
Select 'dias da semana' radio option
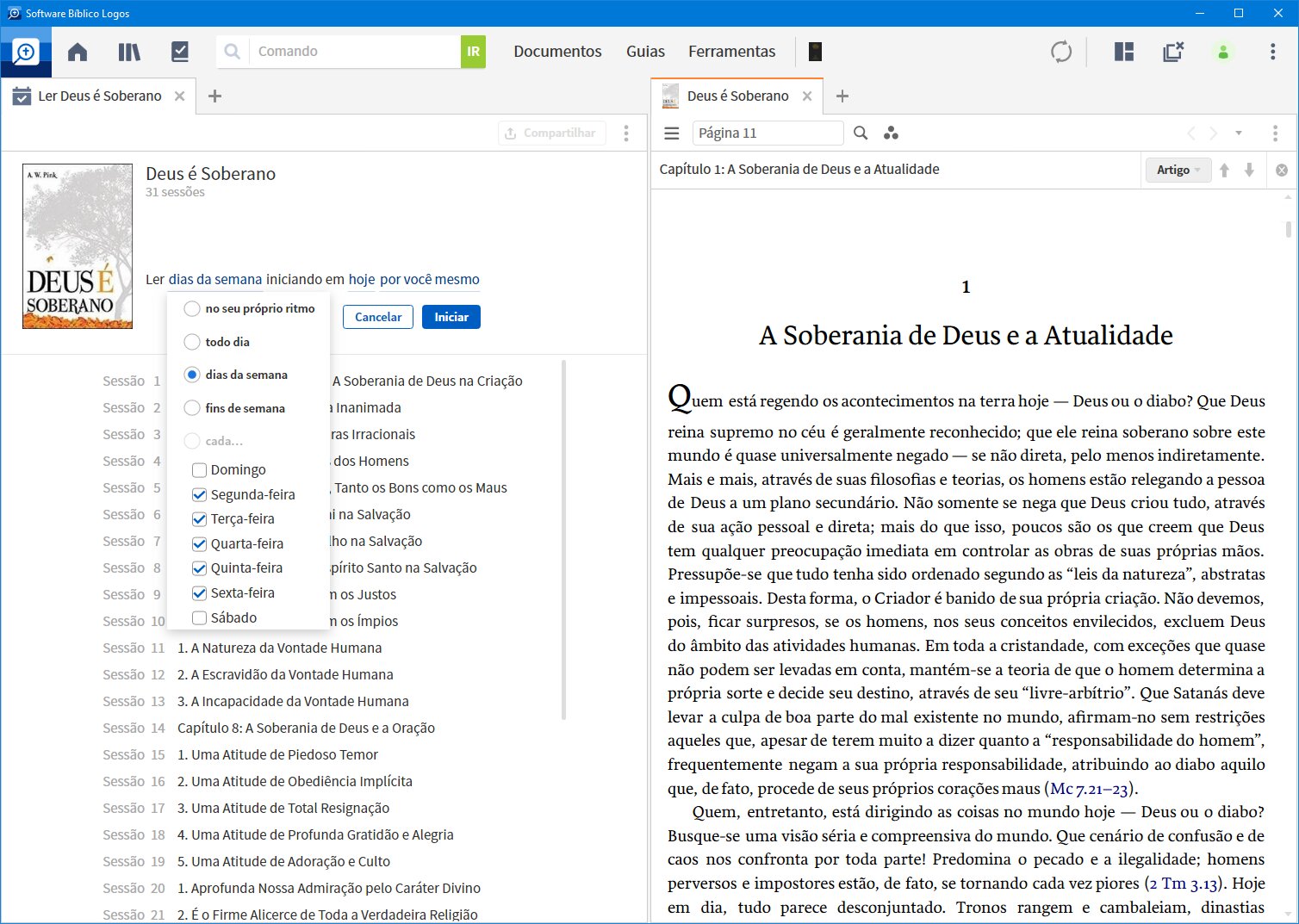point(192,375)
